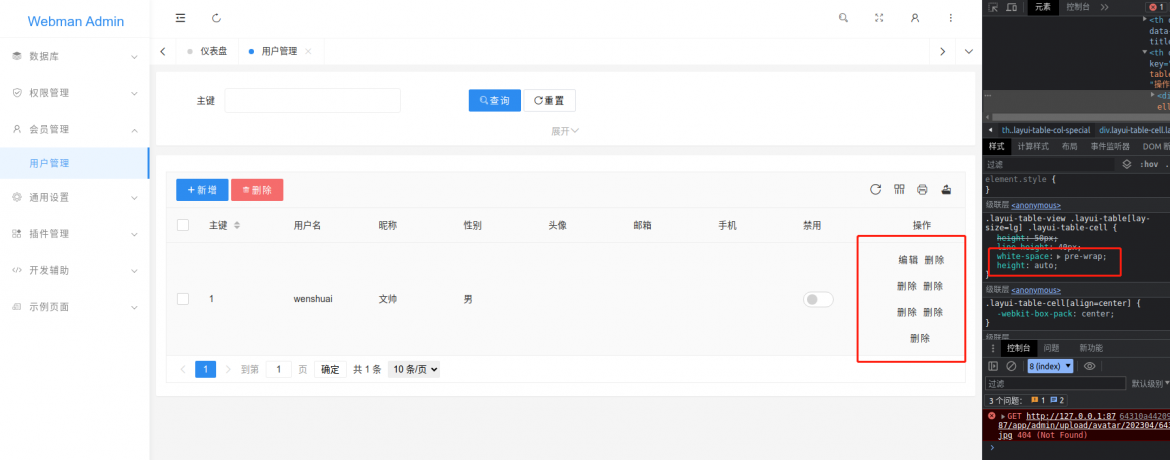Expand the 数据库 sidebar menu
The height and width of the screenshot is (460, 1170).
[75, 56]
